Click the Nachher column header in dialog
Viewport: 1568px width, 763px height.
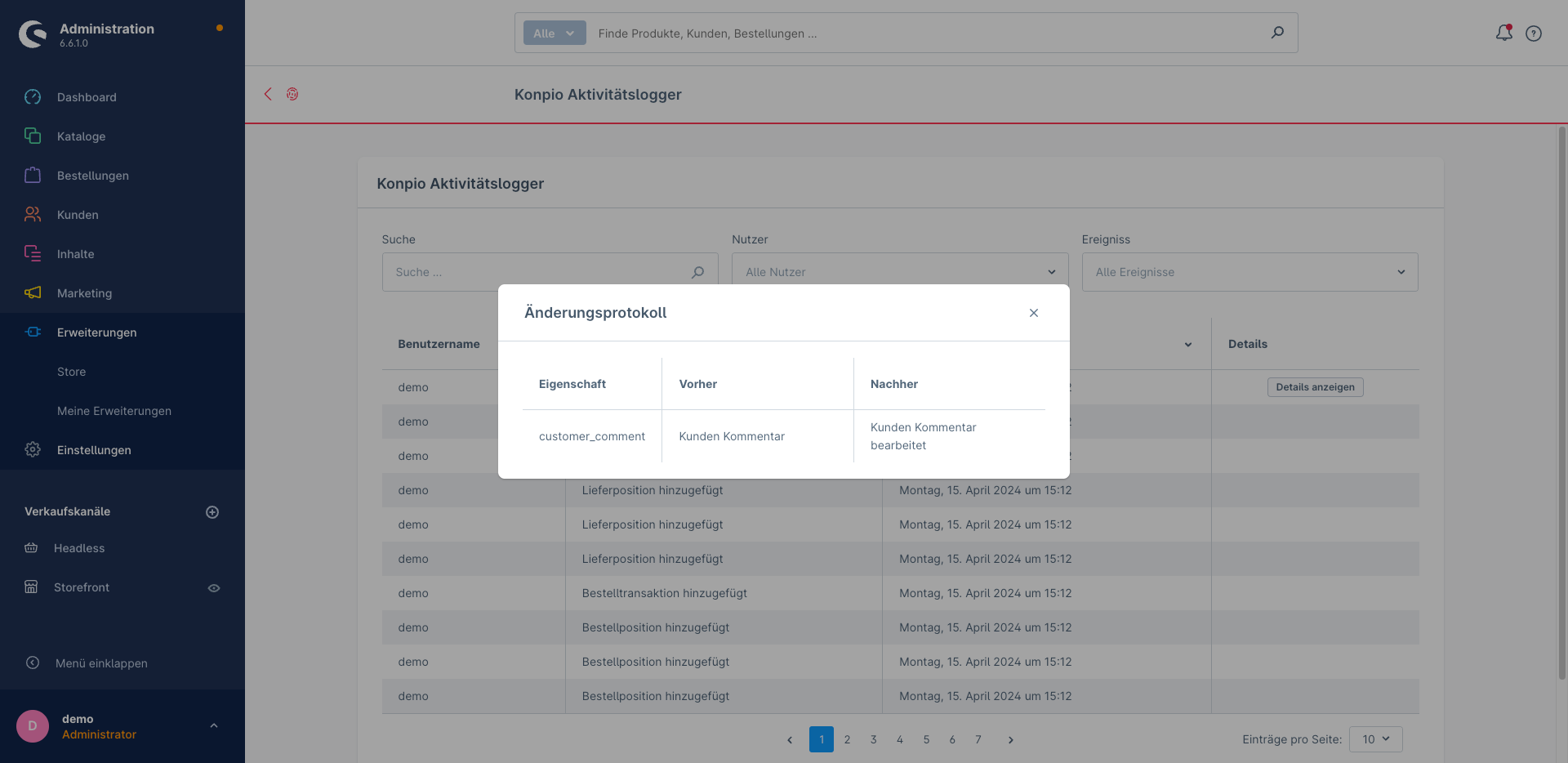click(894, 384)
